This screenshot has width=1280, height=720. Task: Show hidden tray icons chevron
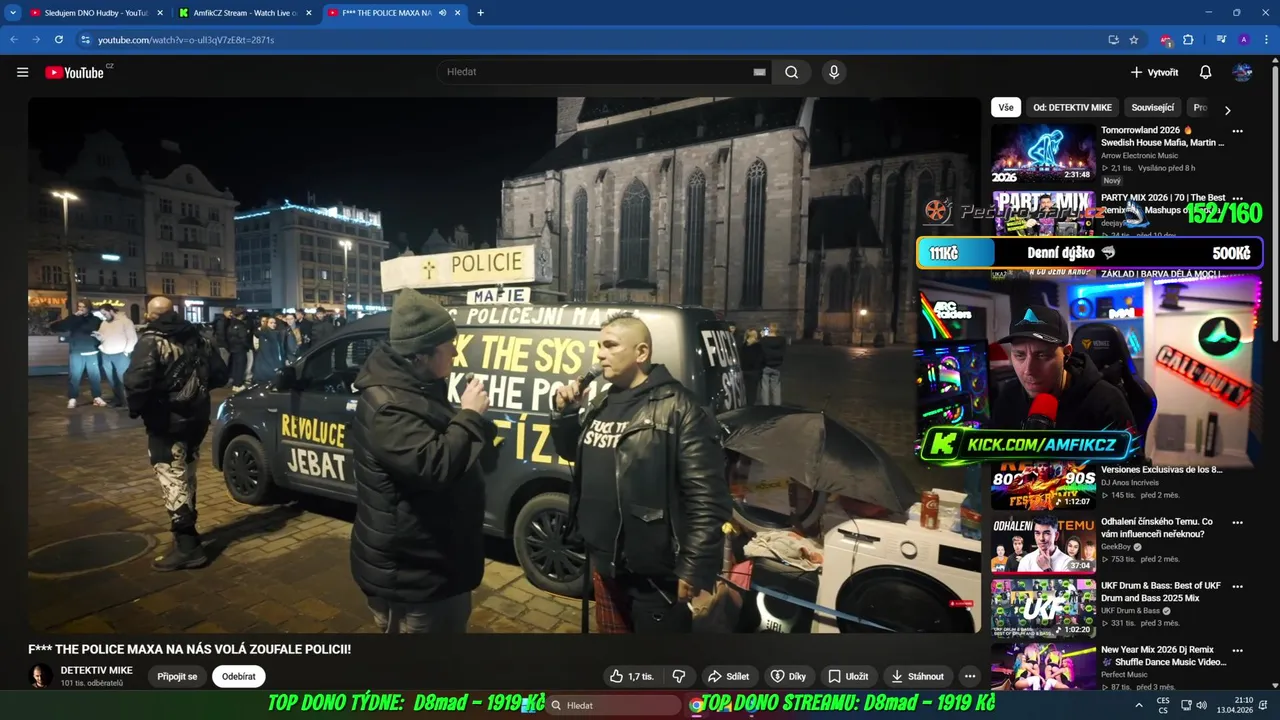point(1138,705)
